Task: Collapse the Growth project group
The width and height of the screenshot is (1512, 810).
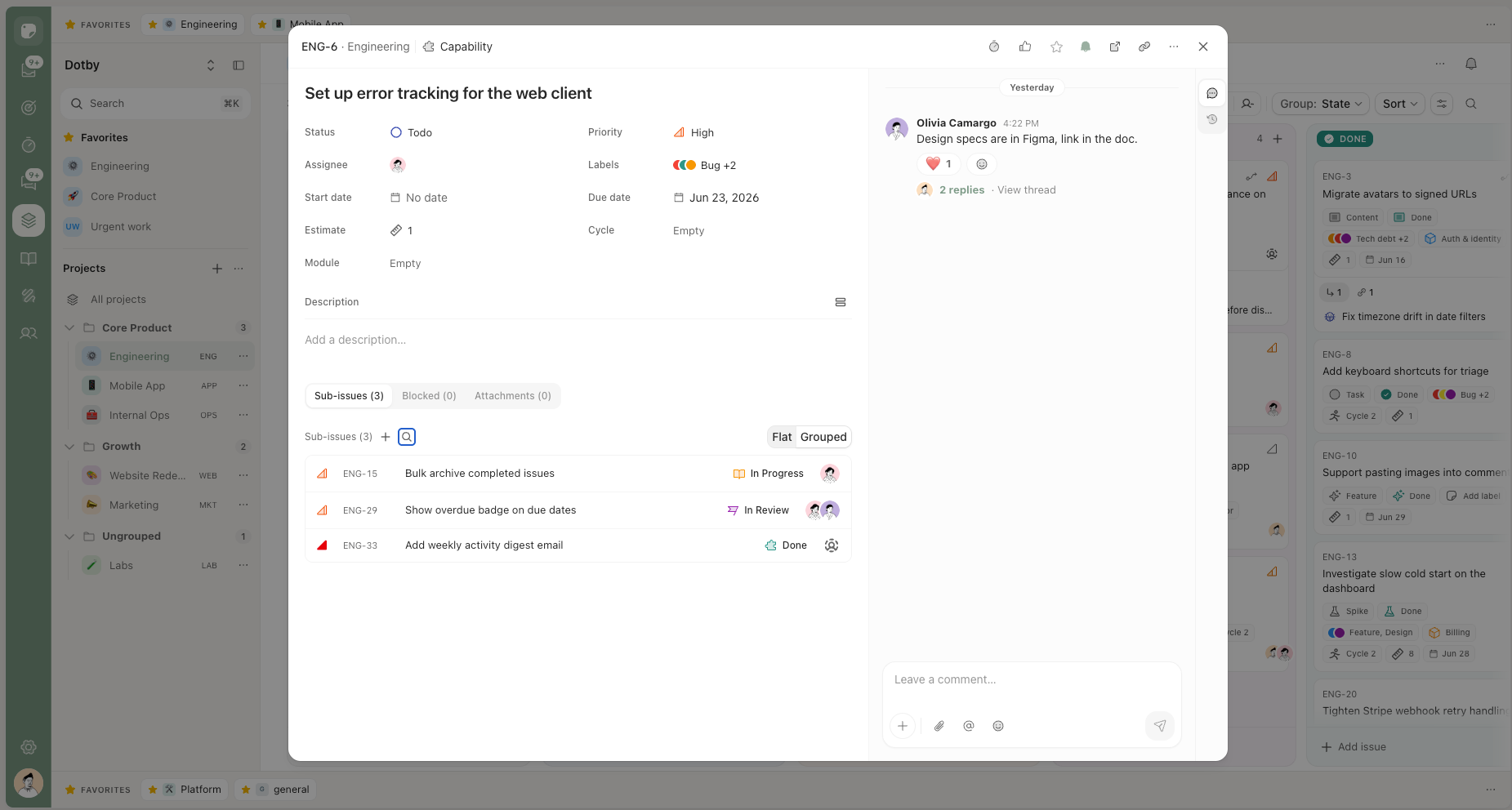Action: (69, 447)
